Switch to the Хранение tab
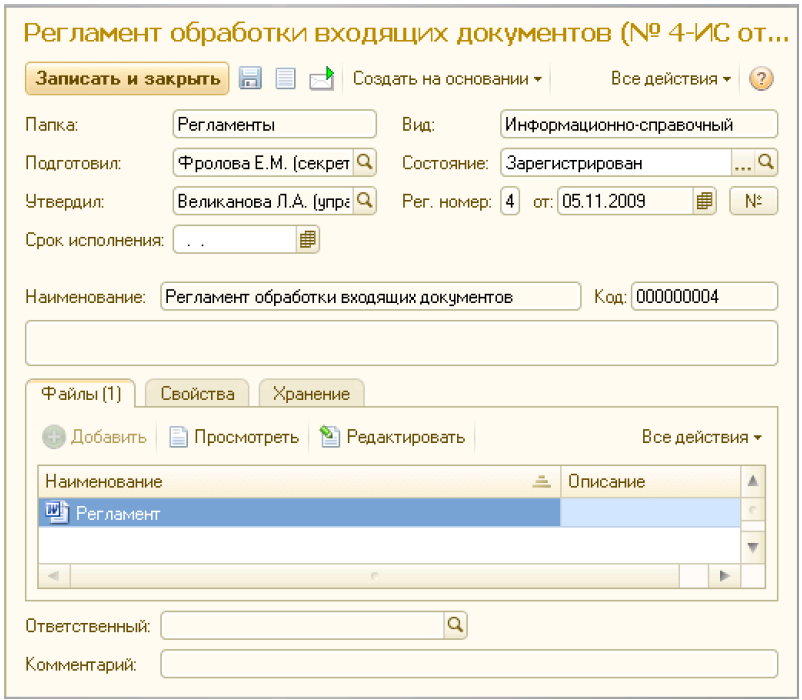This screenshot has height=700, width=802. (x=311, y=394)
